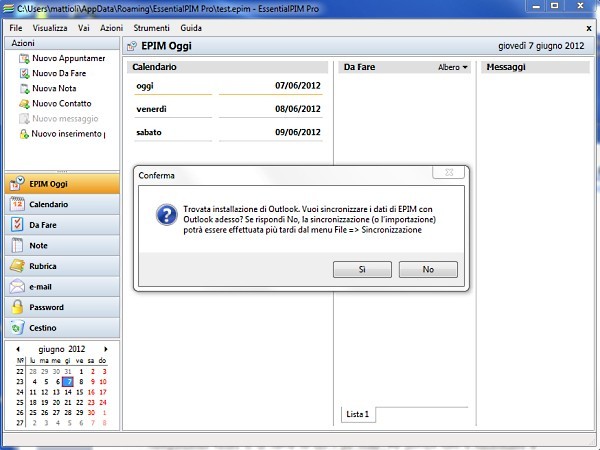Switch to the Lista 1 tab
The height and width of the screenshot is (450, 600).
[357, 414]
